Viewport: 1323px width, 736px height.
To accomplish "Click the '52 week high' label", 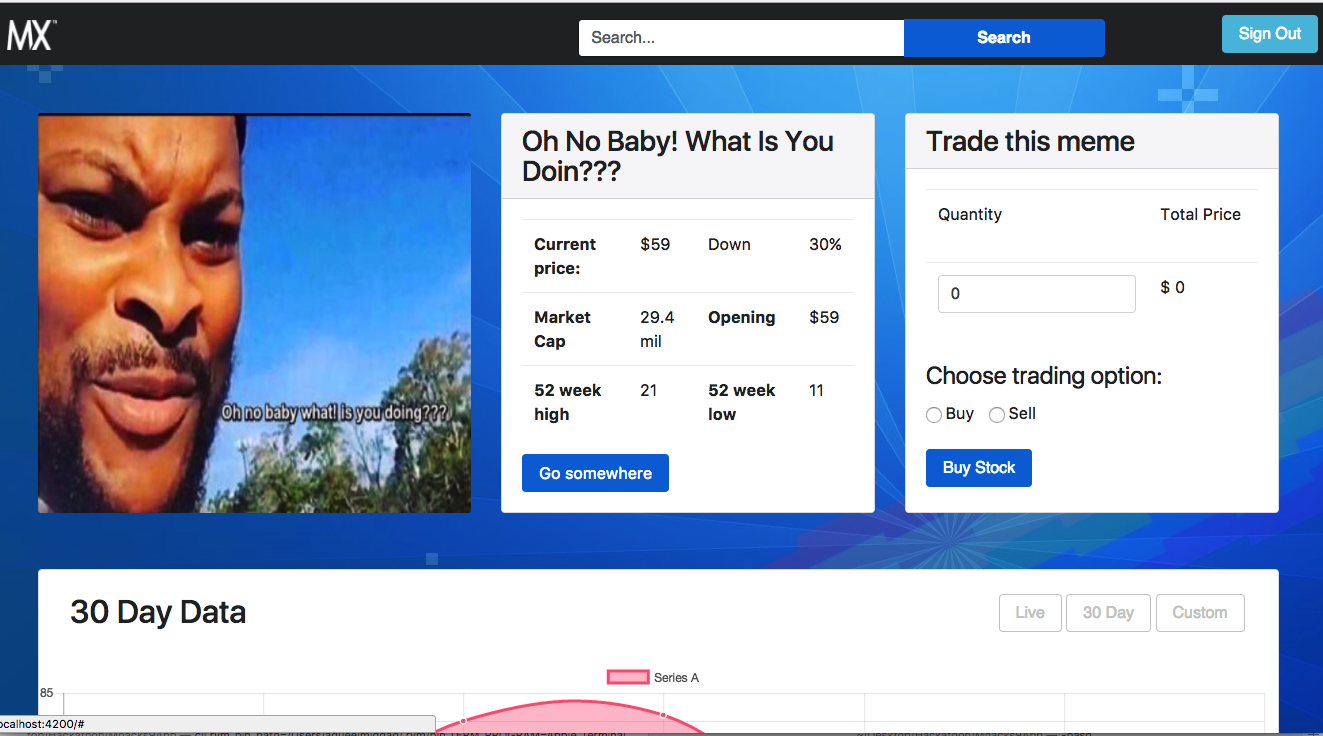I will (567, 402).
